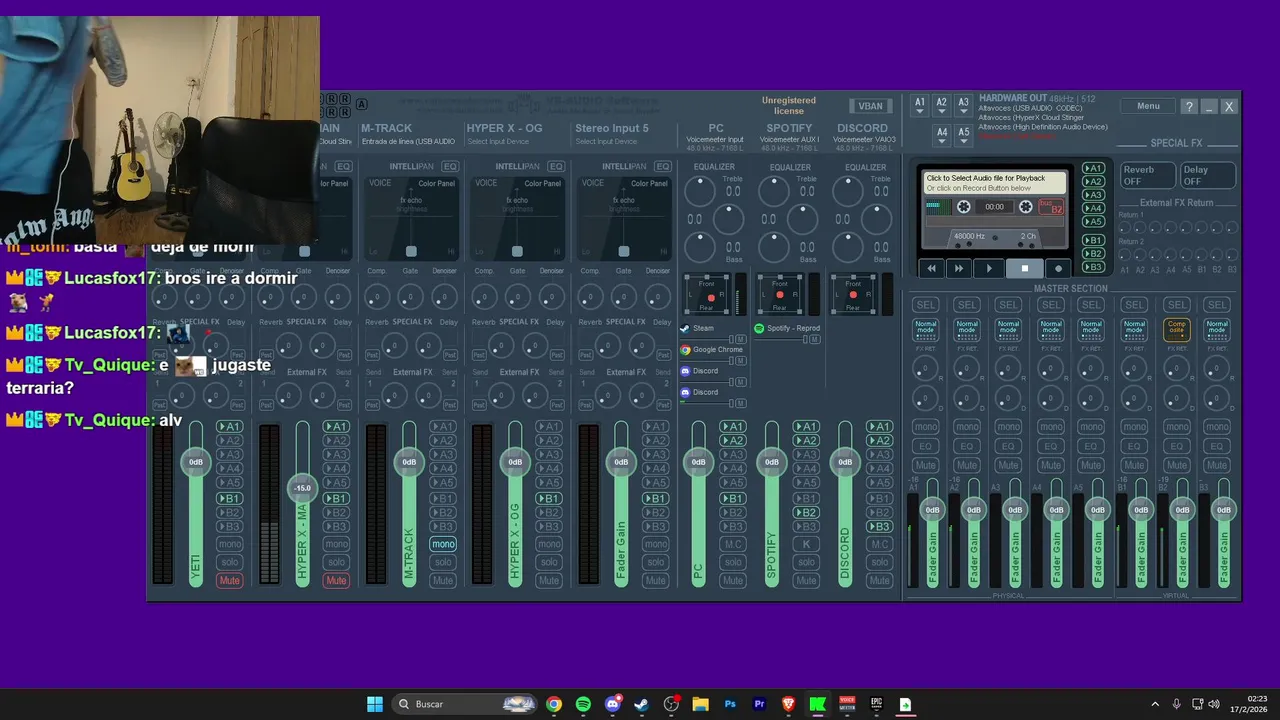
Task: Open File Explorer from the taskbar
Action: pyautogui.click(x=700, y=704)
